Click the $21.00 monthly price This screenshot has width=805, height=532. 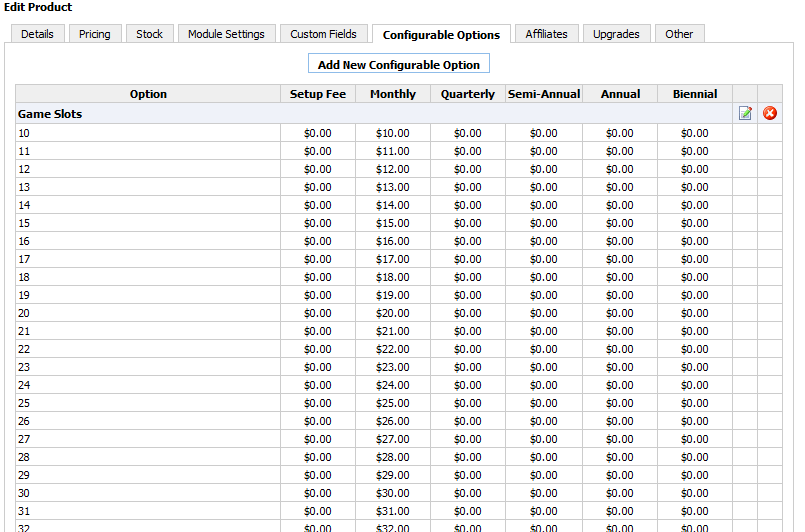tap(393, 331)
